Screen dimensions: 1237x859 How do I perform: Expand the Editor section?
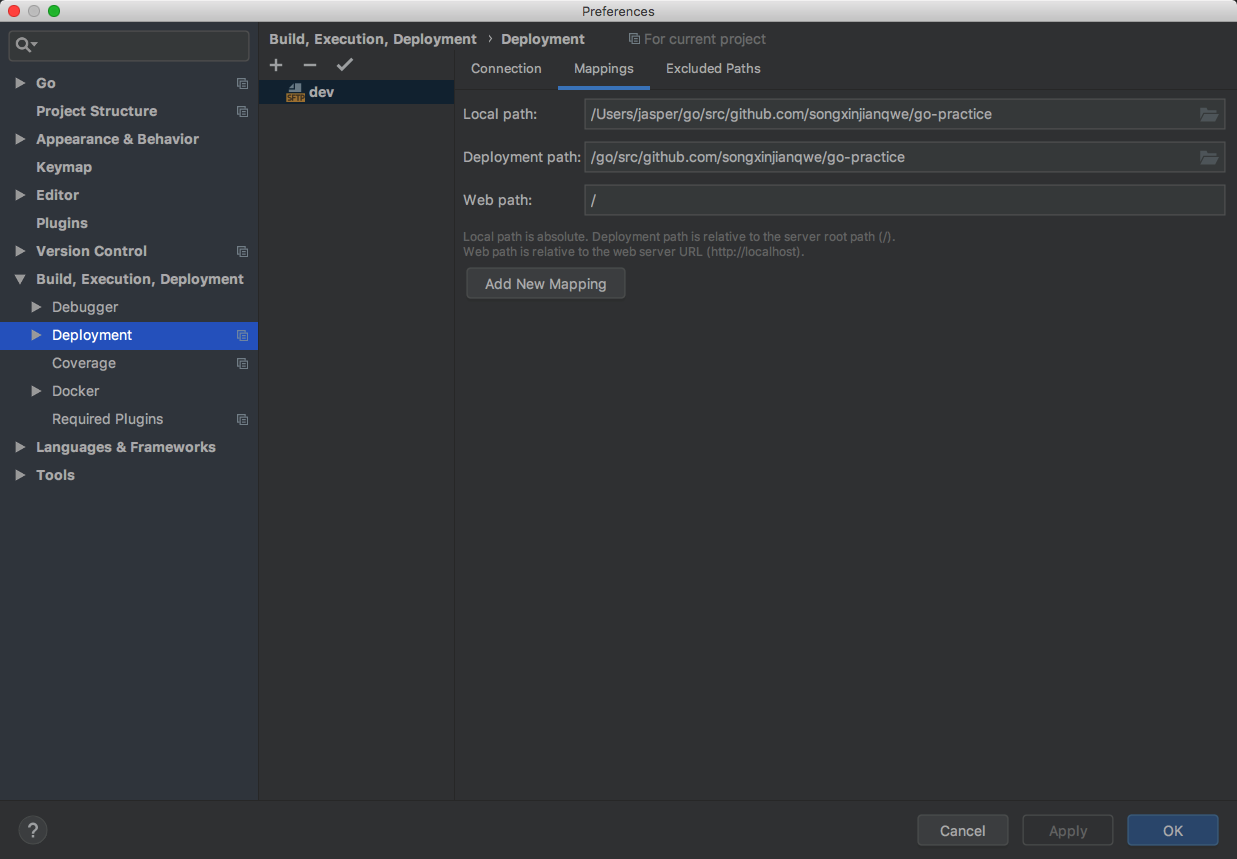tap(20, 195)
